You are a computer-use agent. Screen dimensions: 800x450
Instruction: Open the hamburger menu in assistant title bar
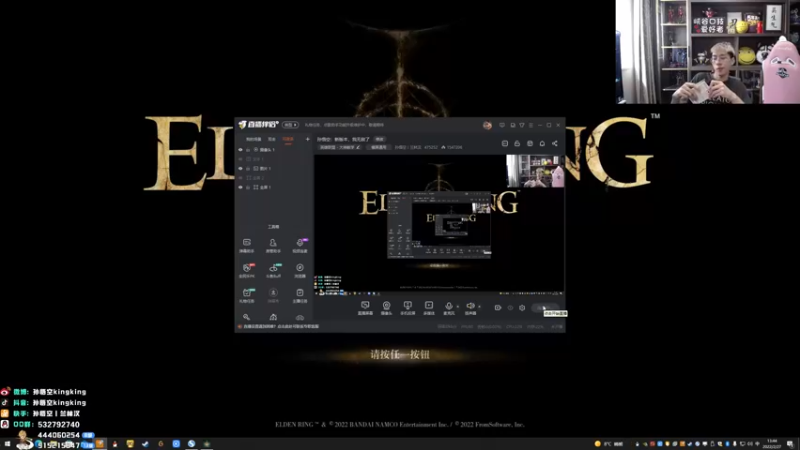tap(531, 125)
